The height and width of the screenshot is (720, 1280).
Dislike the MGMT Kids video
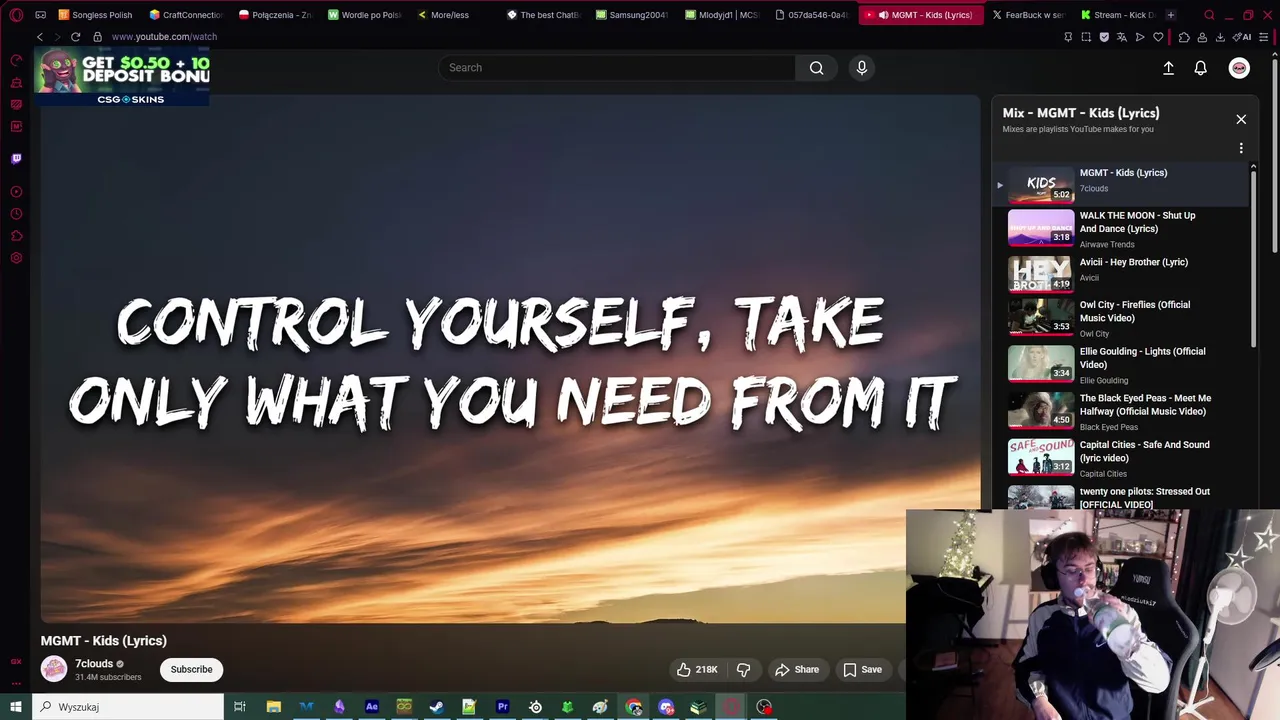(x=743, y=669)
